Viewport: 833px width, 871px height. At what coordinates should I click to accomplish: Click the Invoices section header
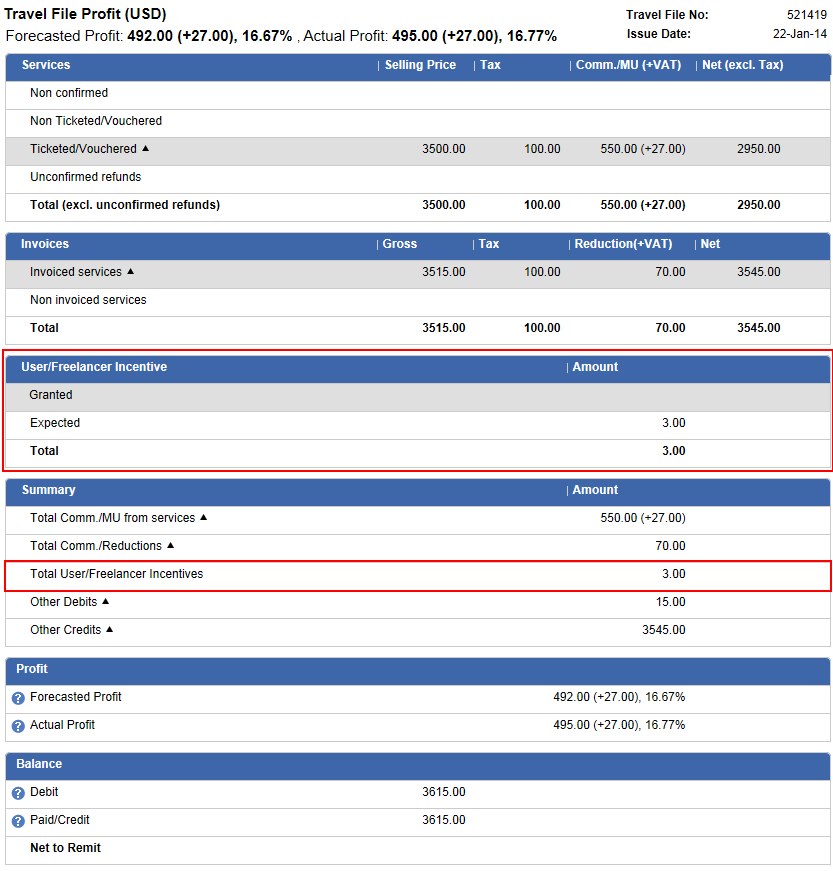coord(45,244)
